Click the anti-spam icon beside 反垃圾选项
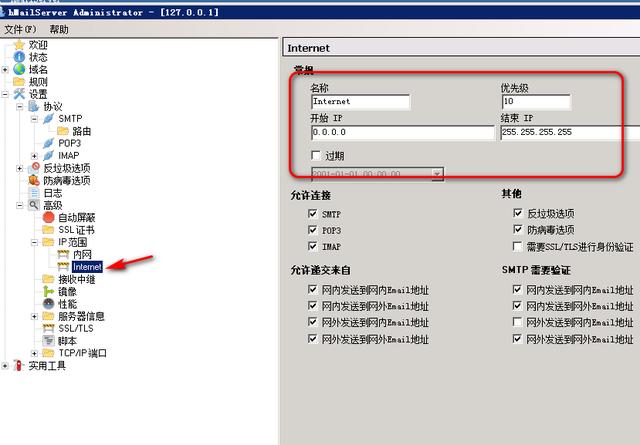This screenshot has width=640, height=445. coord(34,168)
